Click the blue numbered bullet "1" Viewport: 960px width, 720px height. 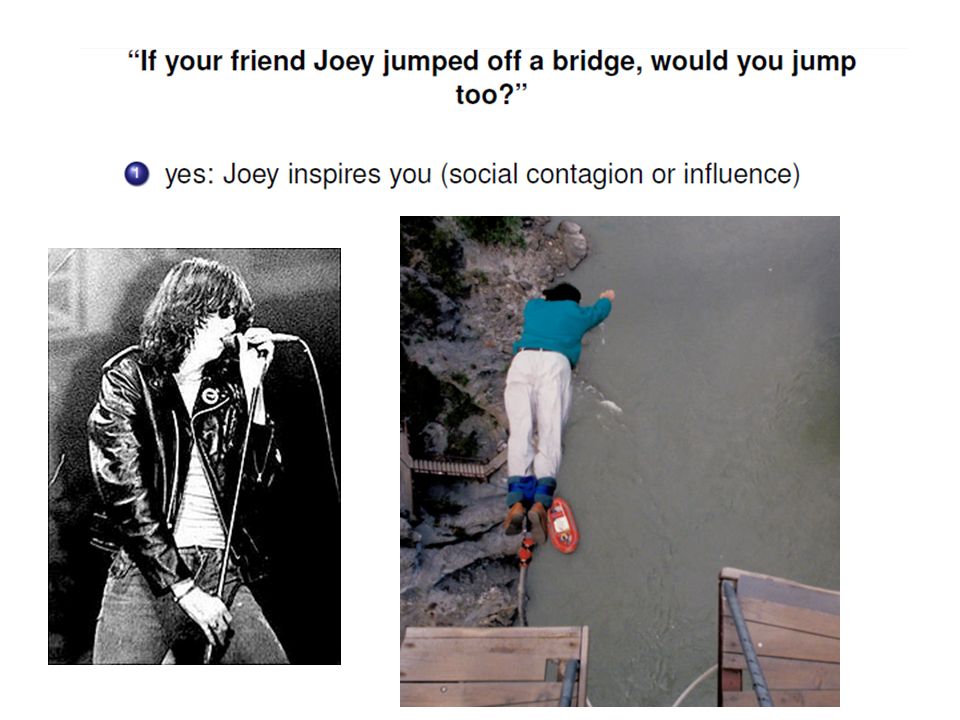point(137,174)
